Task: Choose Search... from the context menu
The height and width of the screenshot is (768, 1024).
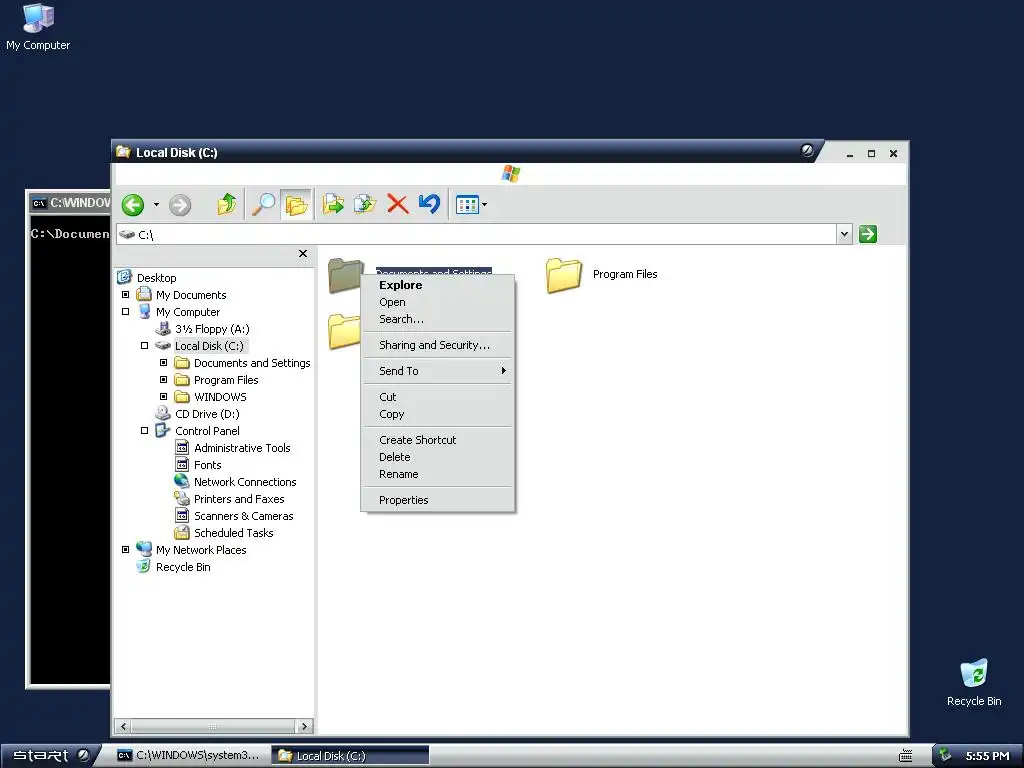Action: 438,319
